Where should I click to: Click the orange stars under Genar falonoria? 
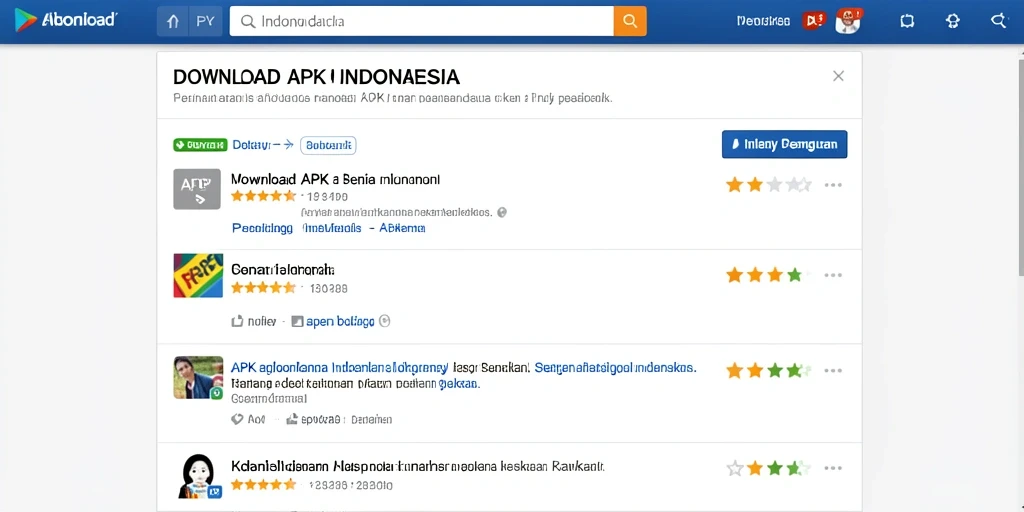tap(263, 287)
